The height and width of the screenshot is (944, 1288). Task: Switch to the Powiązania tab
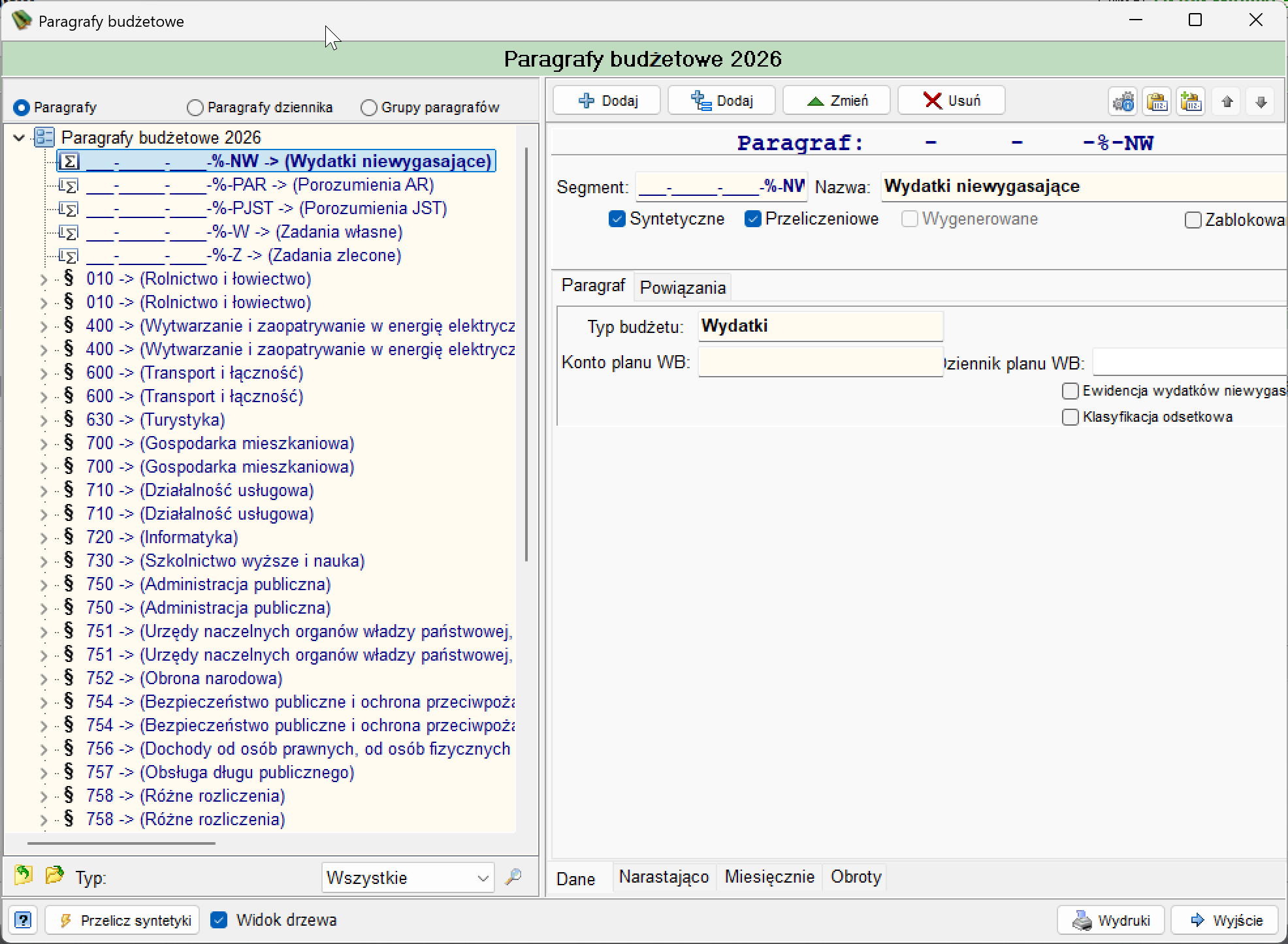click(x=683, y=288)
